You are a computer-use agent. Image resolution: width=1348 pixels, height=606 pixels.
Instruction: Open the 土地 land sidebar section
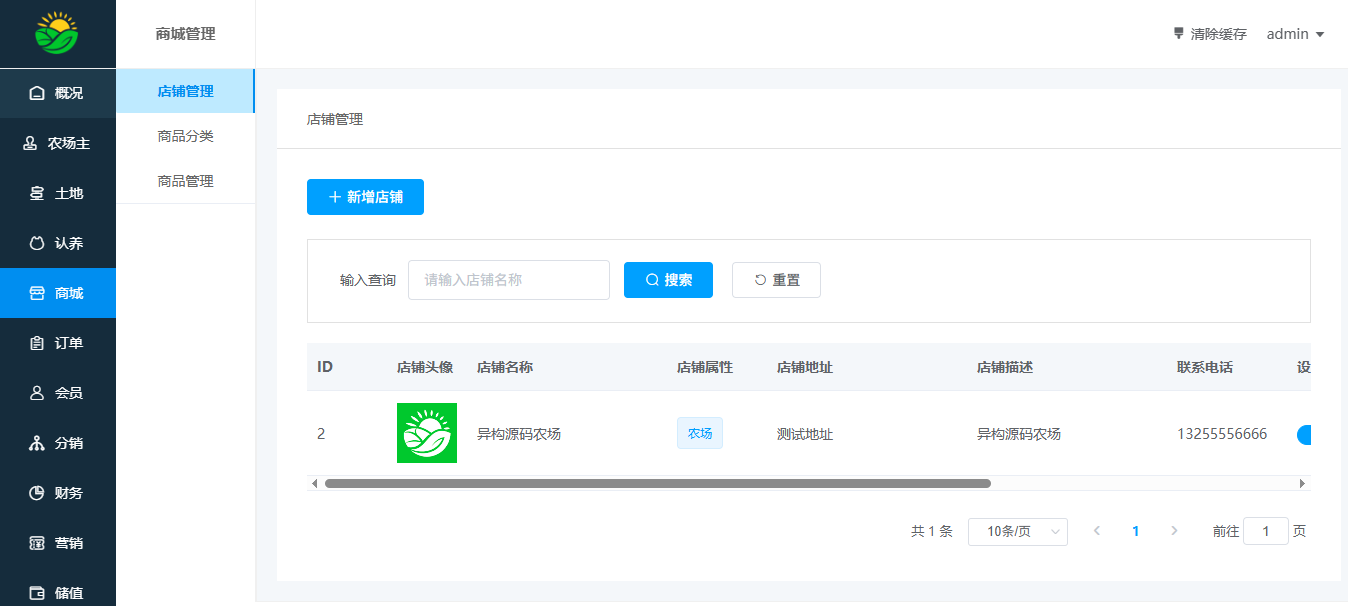tap(57, 193)
